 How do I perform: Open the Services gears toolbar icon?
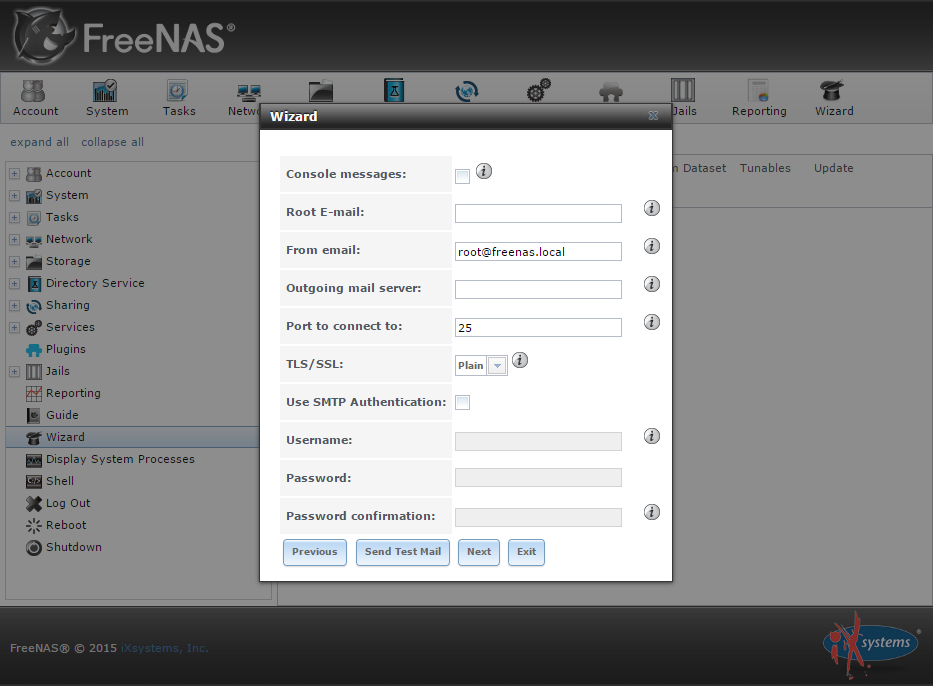pos(538,90)
